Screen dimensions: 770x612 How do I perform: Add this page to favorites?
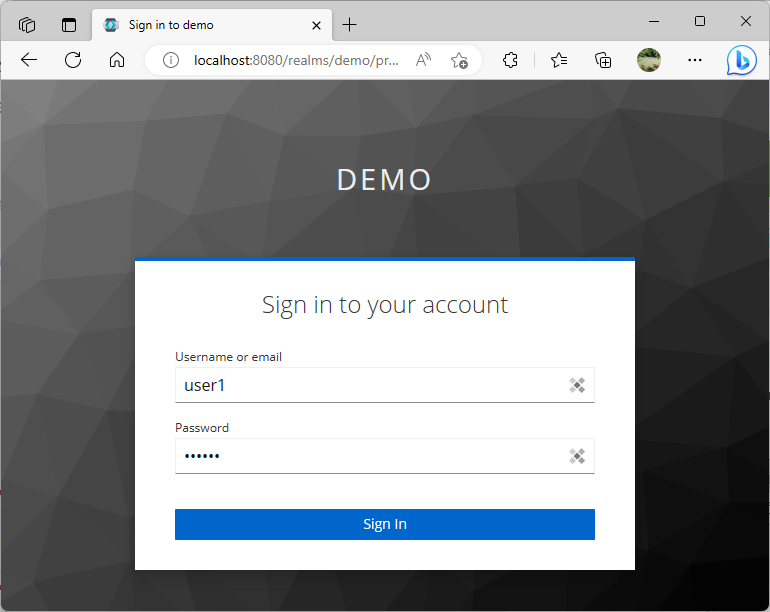[459, 60]
